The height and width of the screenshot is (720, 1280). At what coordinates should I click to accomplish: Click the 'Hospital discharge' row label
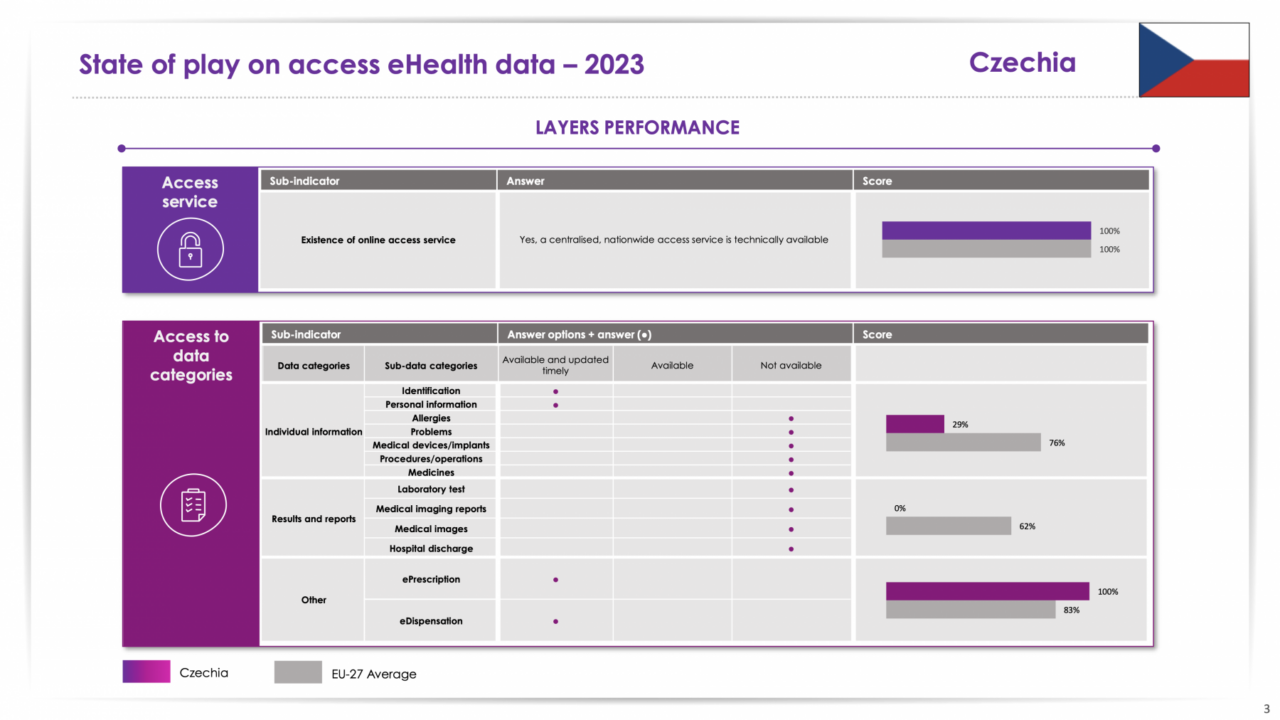(431, 549)
